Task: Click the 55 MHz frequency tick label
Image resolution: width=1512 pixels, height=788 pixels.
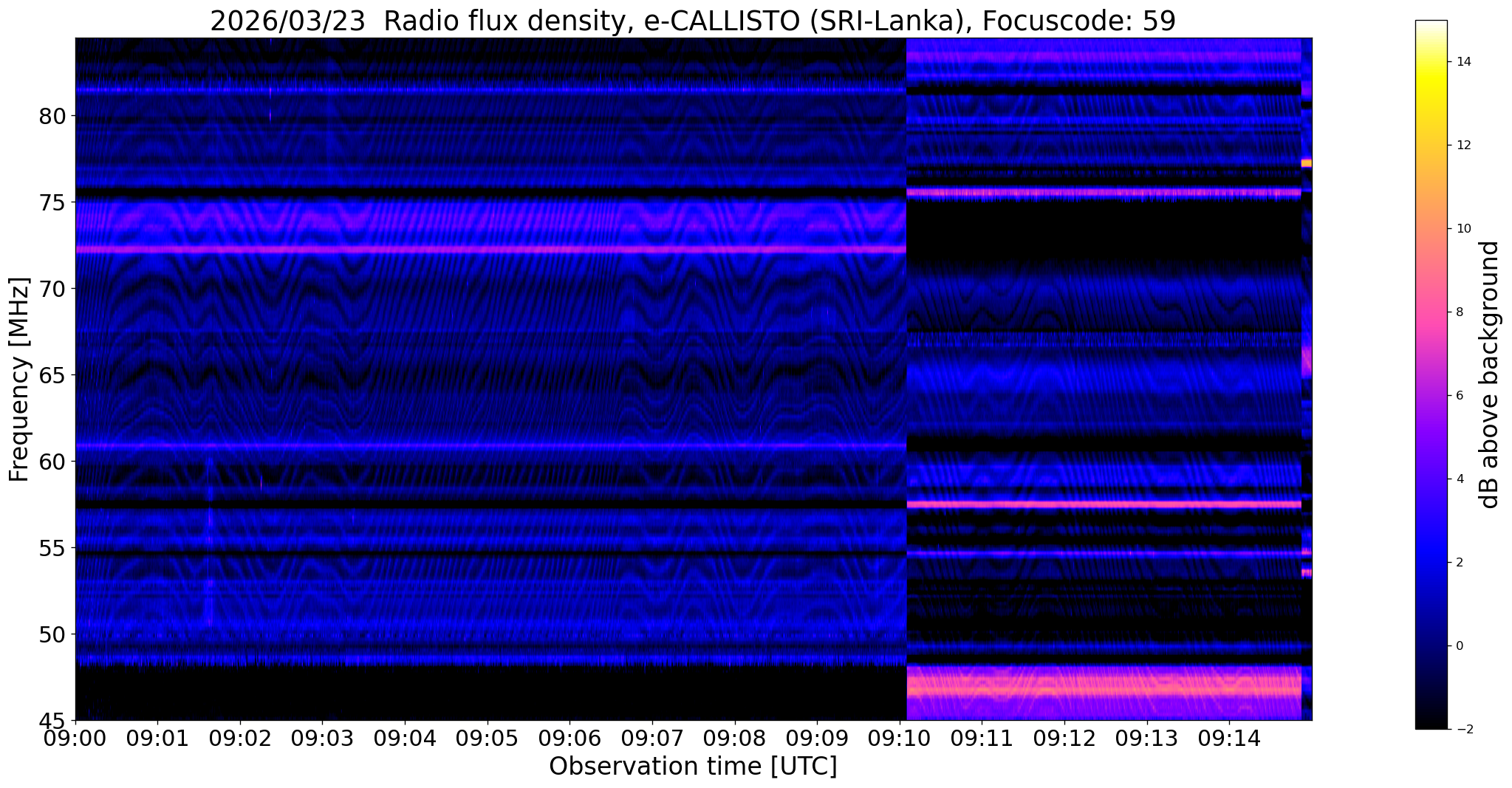Action: [53, 548]
